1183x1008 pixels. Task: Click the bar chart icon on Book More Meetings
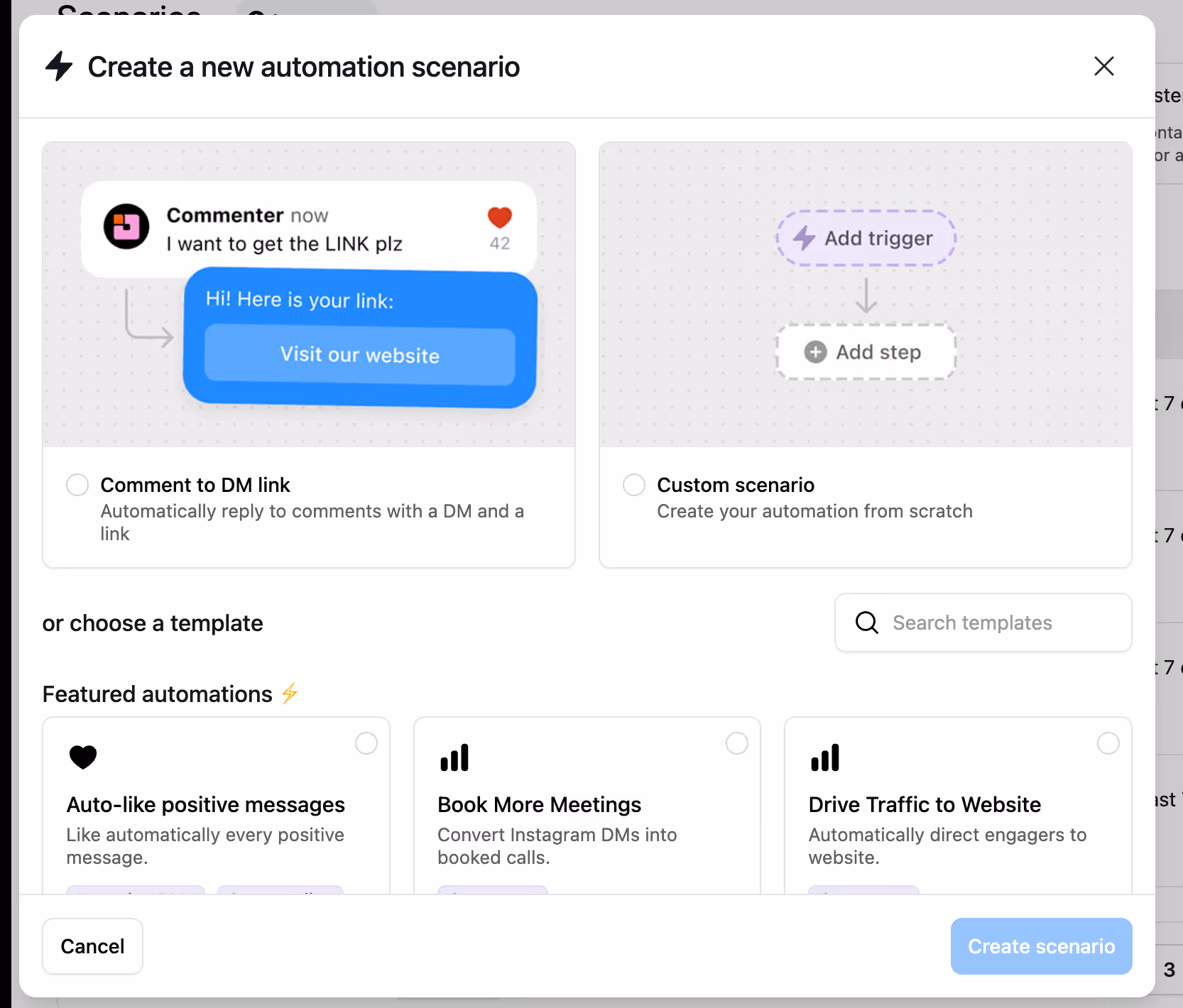(x=454, y=757)
